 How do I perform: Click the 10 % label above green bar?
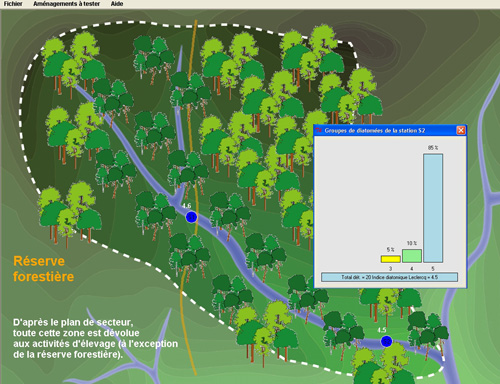pyautogui.click(x=412, y=243)
